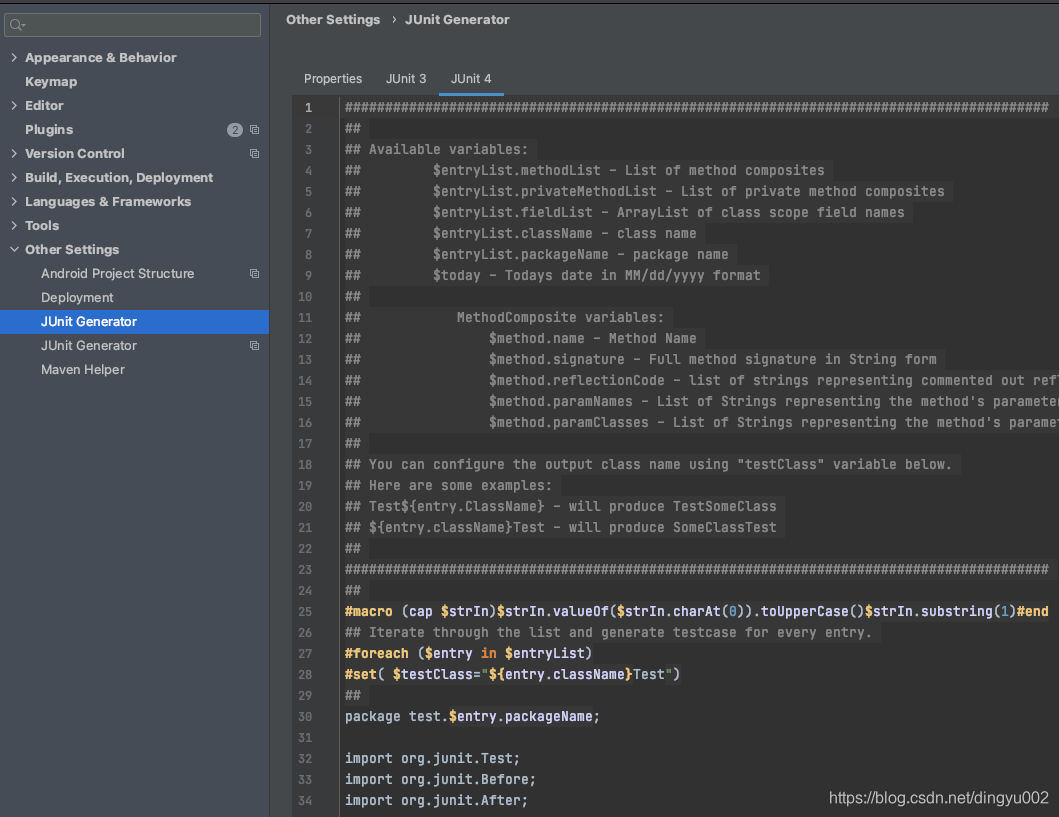Expand the Version Control node
The width and height of the screenshot is (1059, 817).
(x=14, y=153)
